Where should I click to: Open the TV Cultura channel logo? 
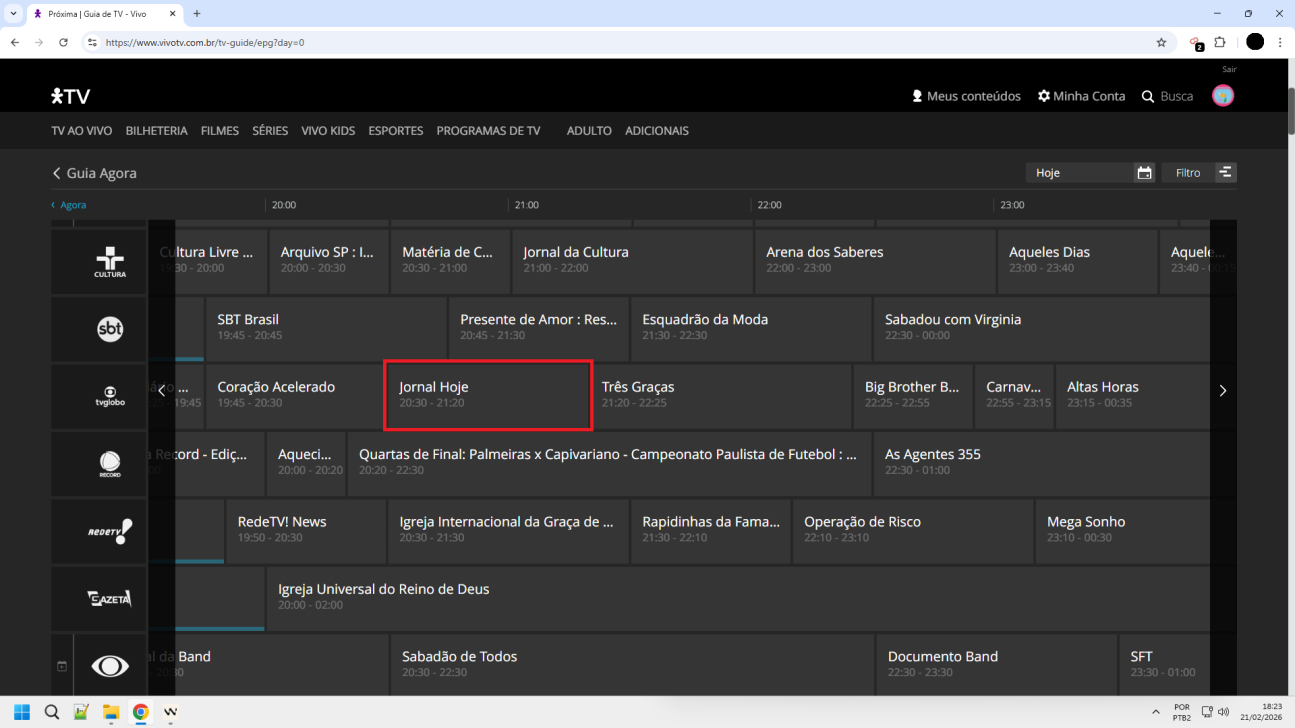[110, 261]
